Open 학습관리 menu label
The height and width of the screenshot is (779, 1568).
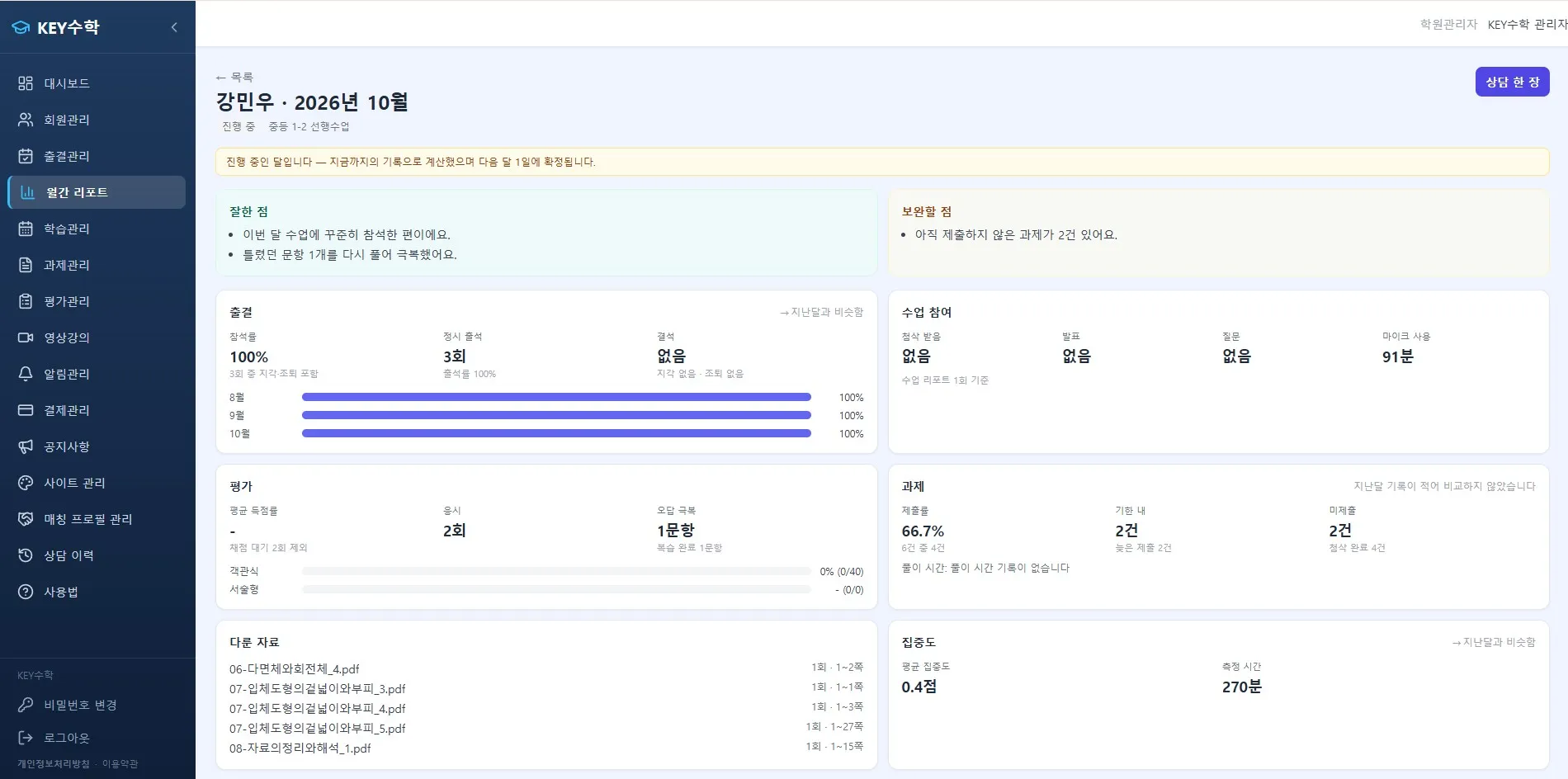click(67, 229)
